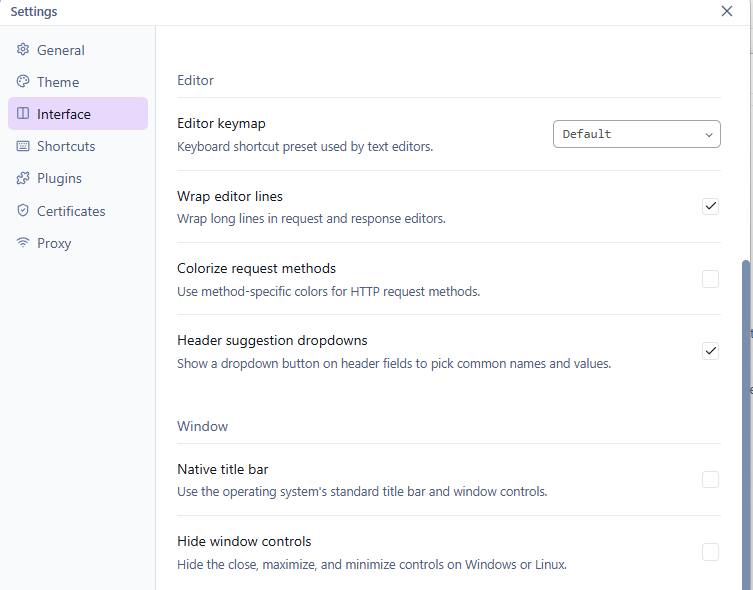753x590 pixels.
Task: Click the settings pane vertical scrollbar
Action: point(745,425)
